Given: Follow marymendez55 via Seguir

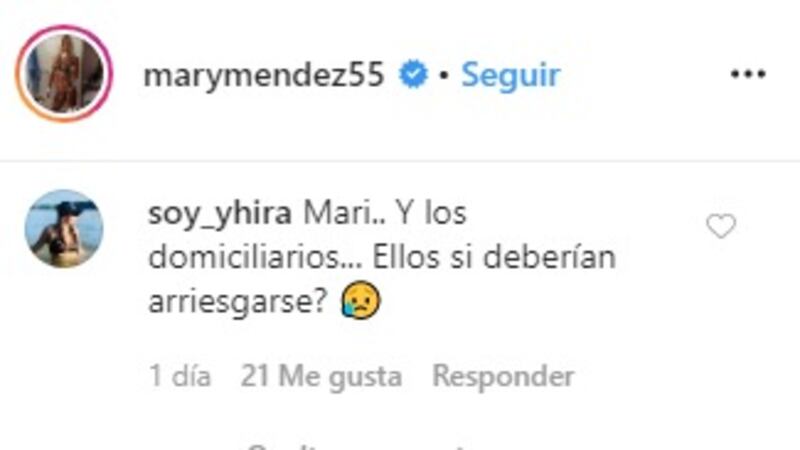Looking at the screenshot, I should tap(511, 76).
